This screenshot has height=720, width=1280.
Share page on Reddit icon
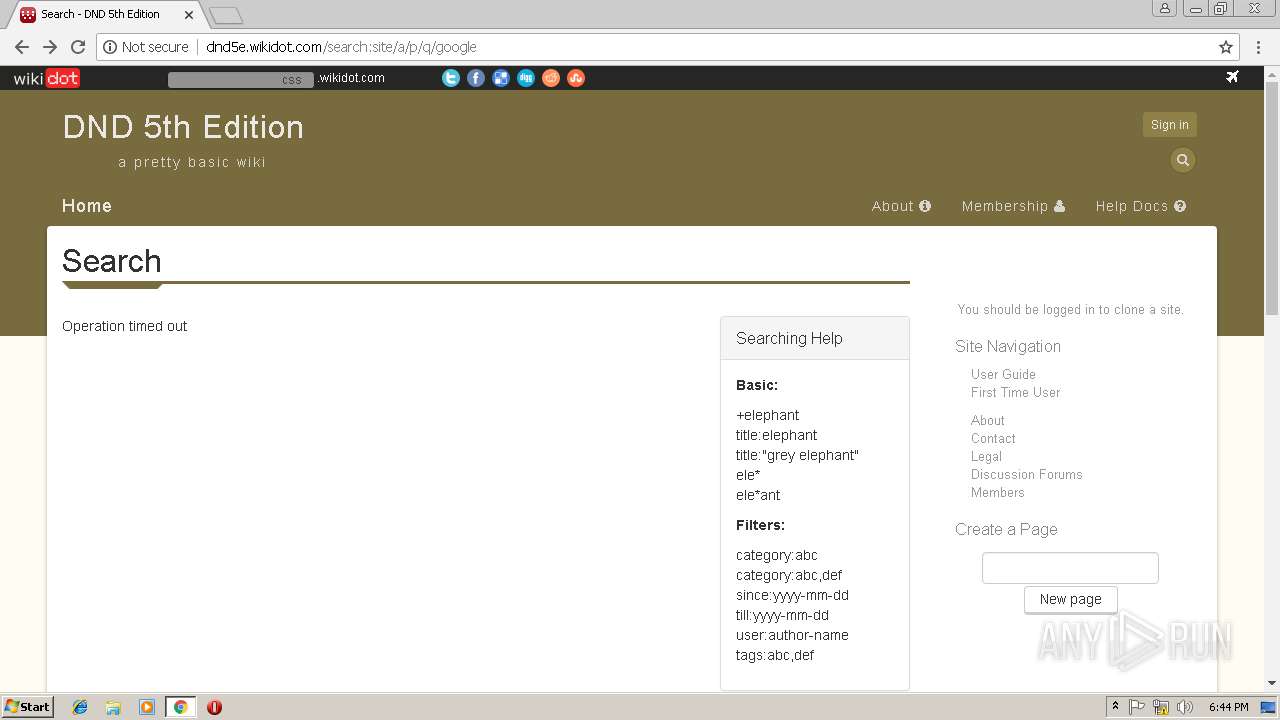click(x=551, y=78)
